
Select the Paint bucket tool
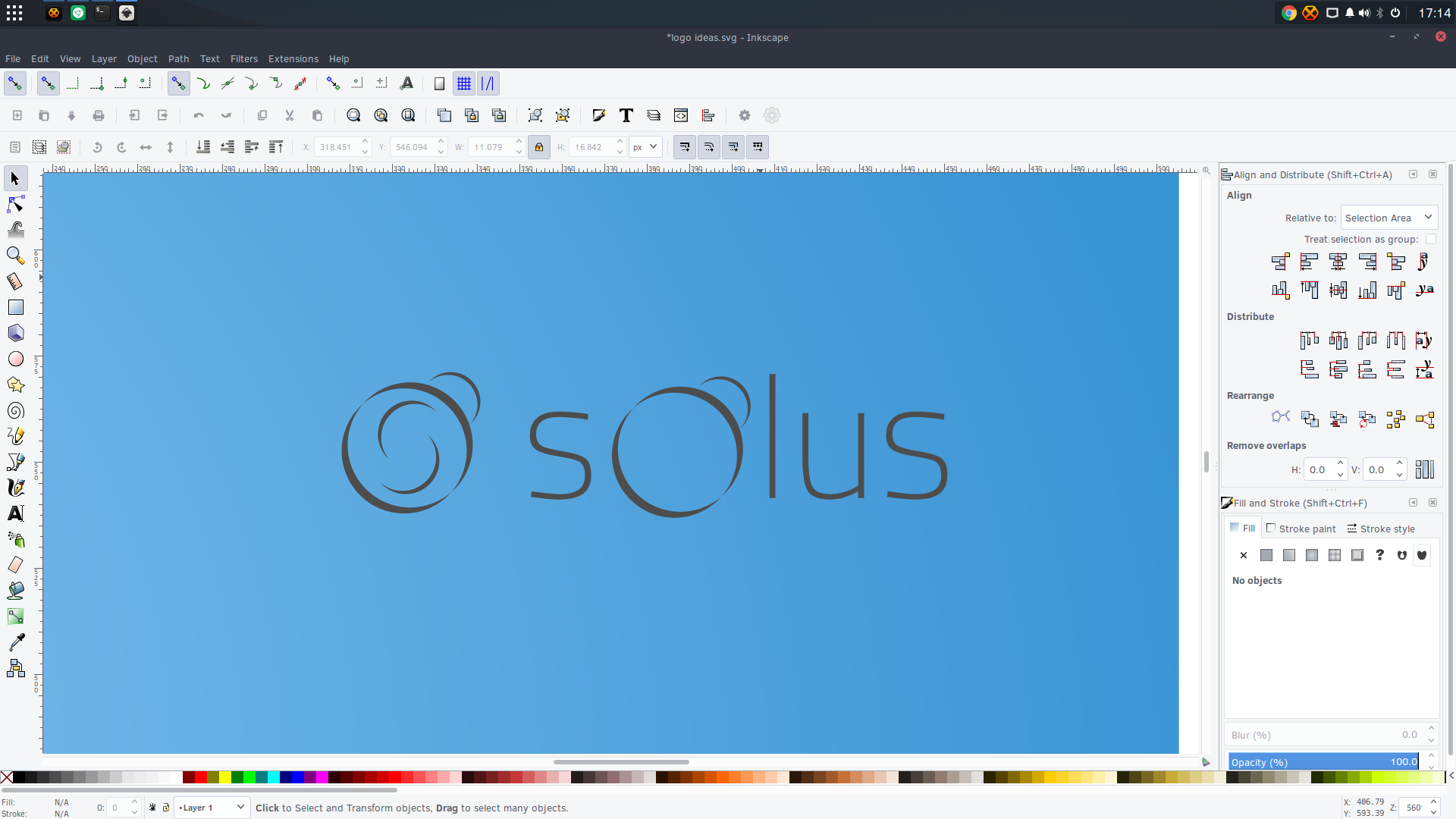[x=15, y=591]
